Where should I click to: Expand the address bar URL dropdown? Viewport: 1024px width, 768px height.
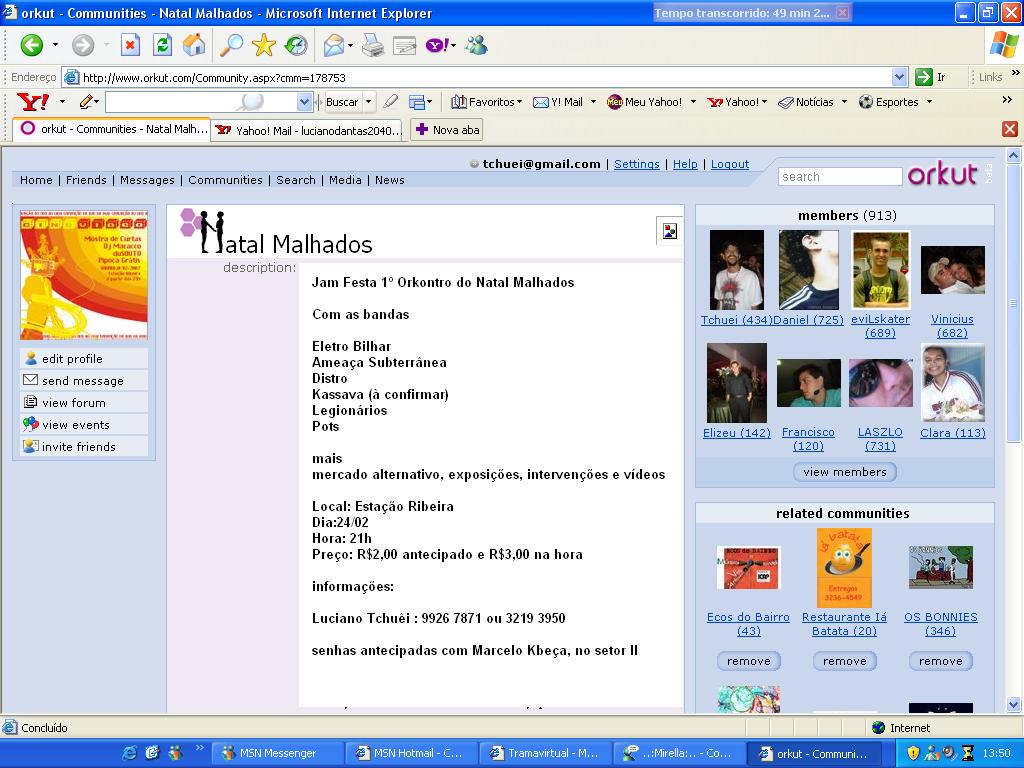[899, 77]
